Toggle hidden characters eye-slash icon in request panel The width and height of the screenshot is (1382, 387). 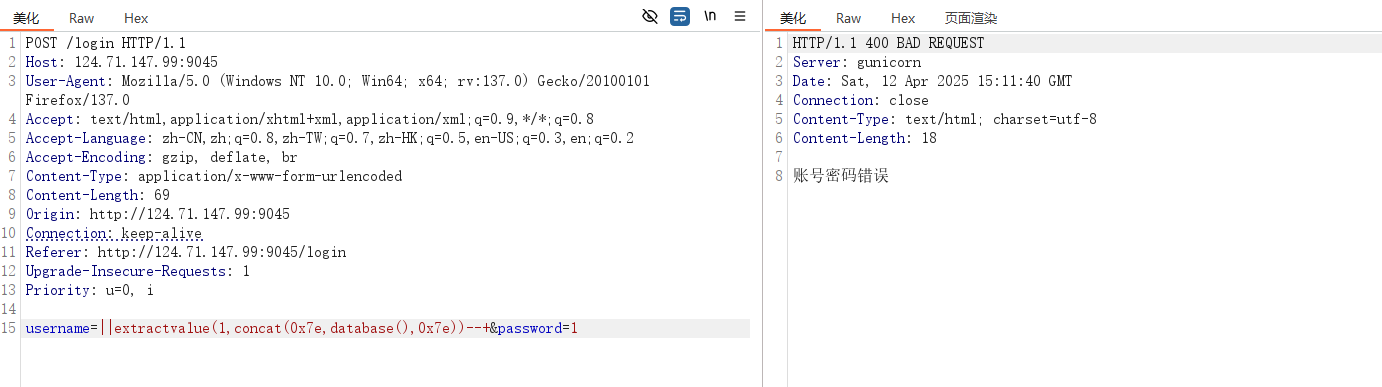650,16
